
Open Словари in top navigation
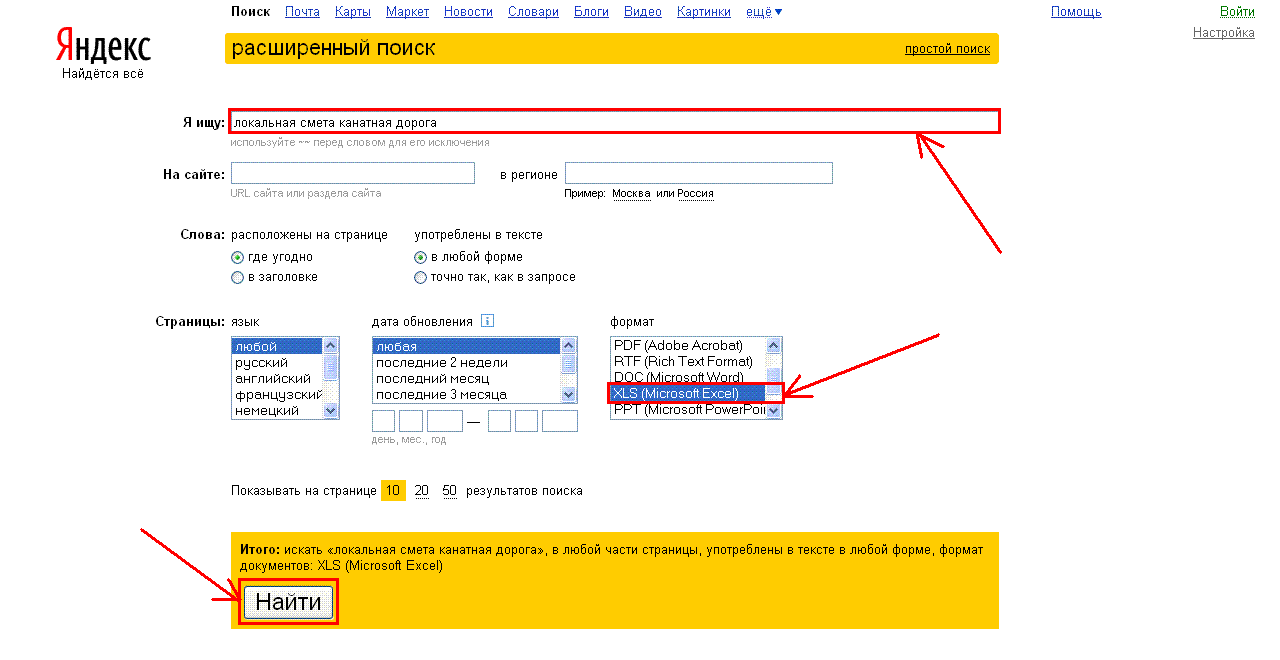[533, 12]
